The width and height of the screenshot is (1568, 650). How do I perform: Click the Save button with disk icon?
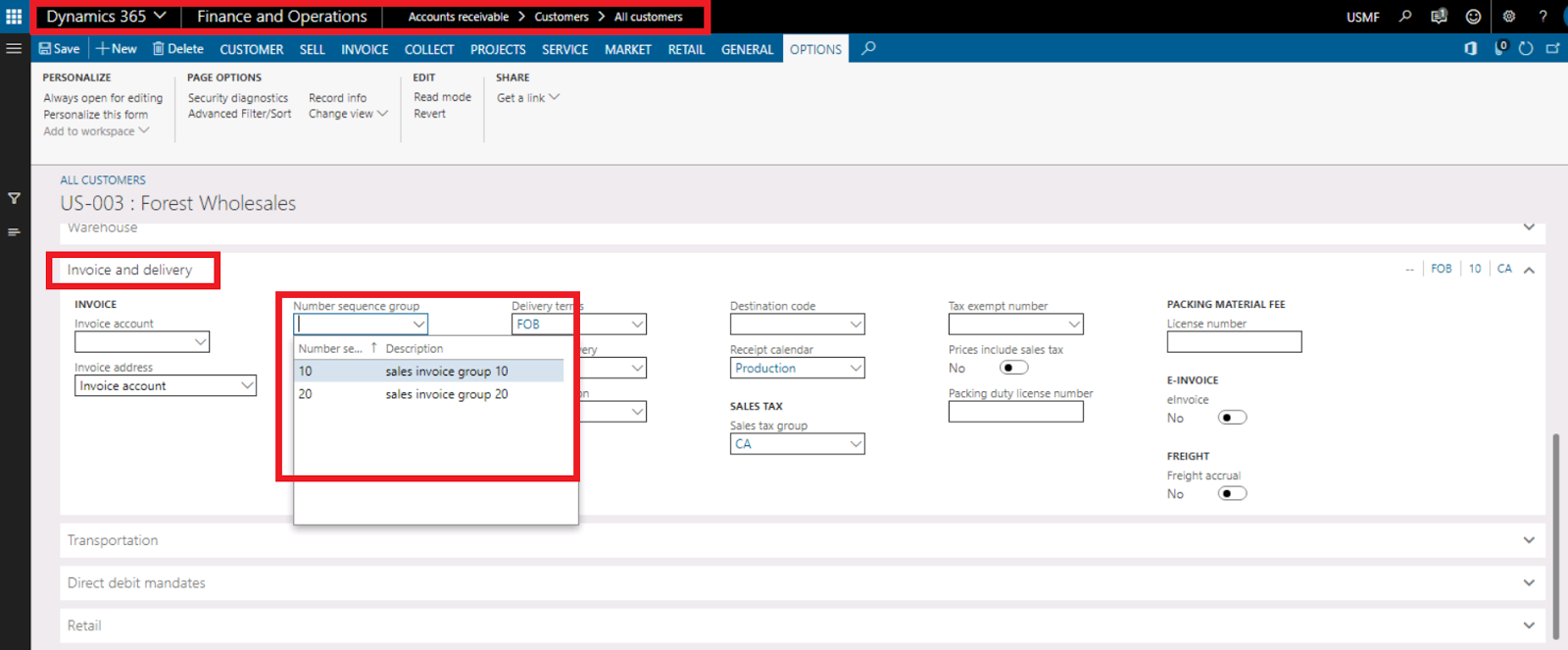[x=59, y=48]
